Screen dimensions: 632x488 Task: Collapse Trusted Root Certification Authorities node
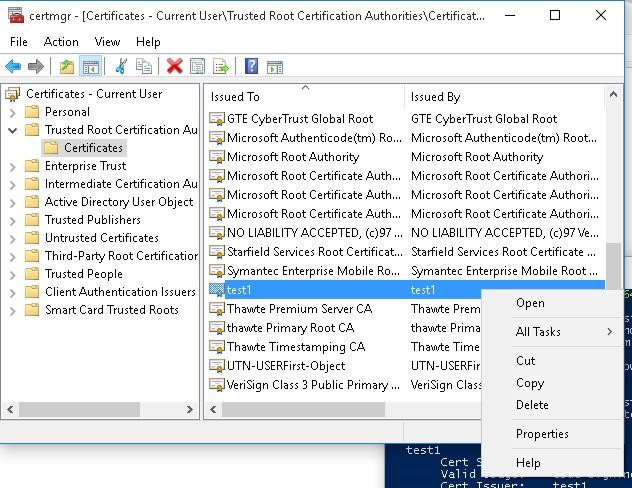pyautogui.click(x=12, y=130)
